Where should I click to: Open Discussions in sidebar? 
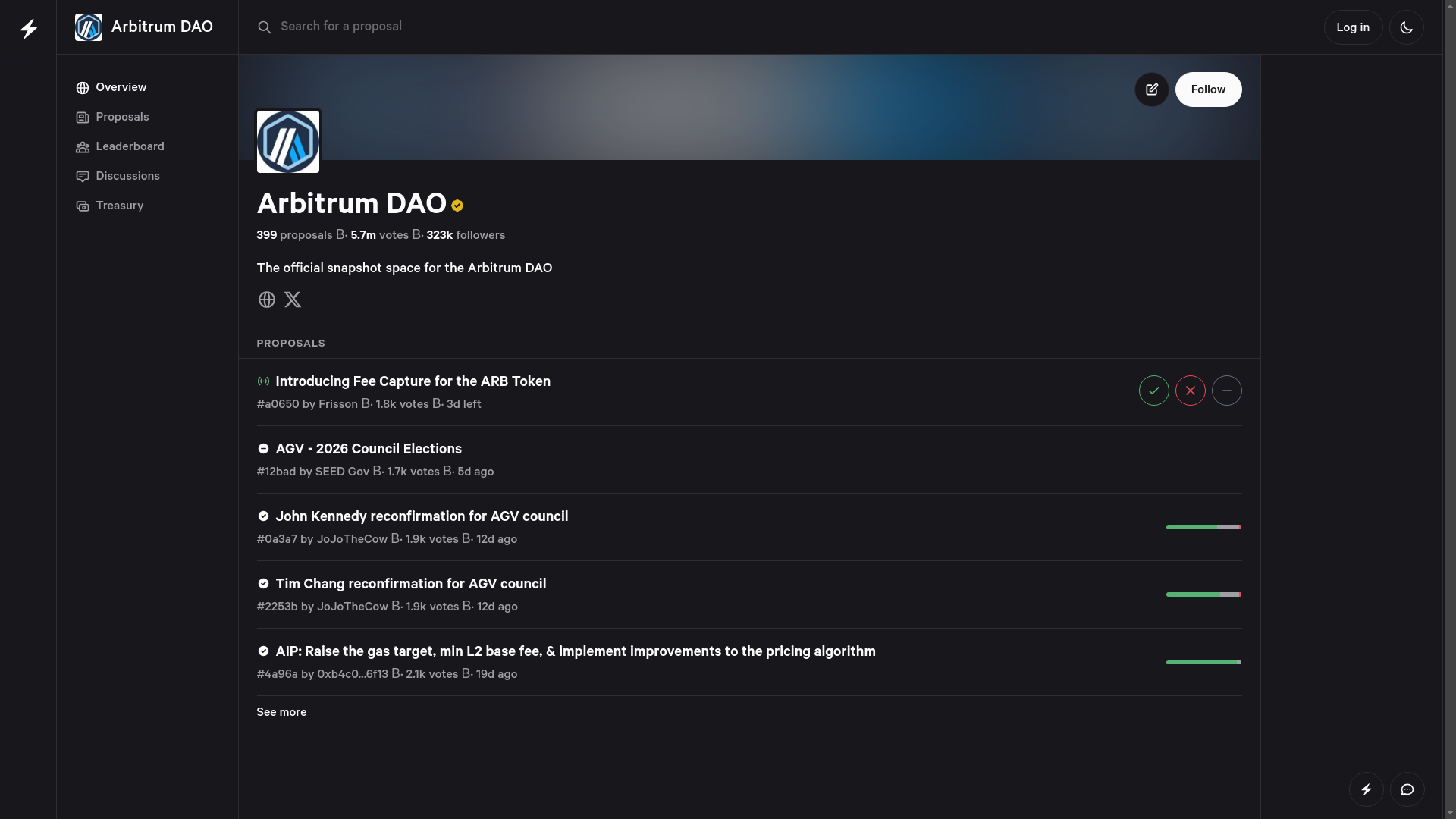(127, 176)
